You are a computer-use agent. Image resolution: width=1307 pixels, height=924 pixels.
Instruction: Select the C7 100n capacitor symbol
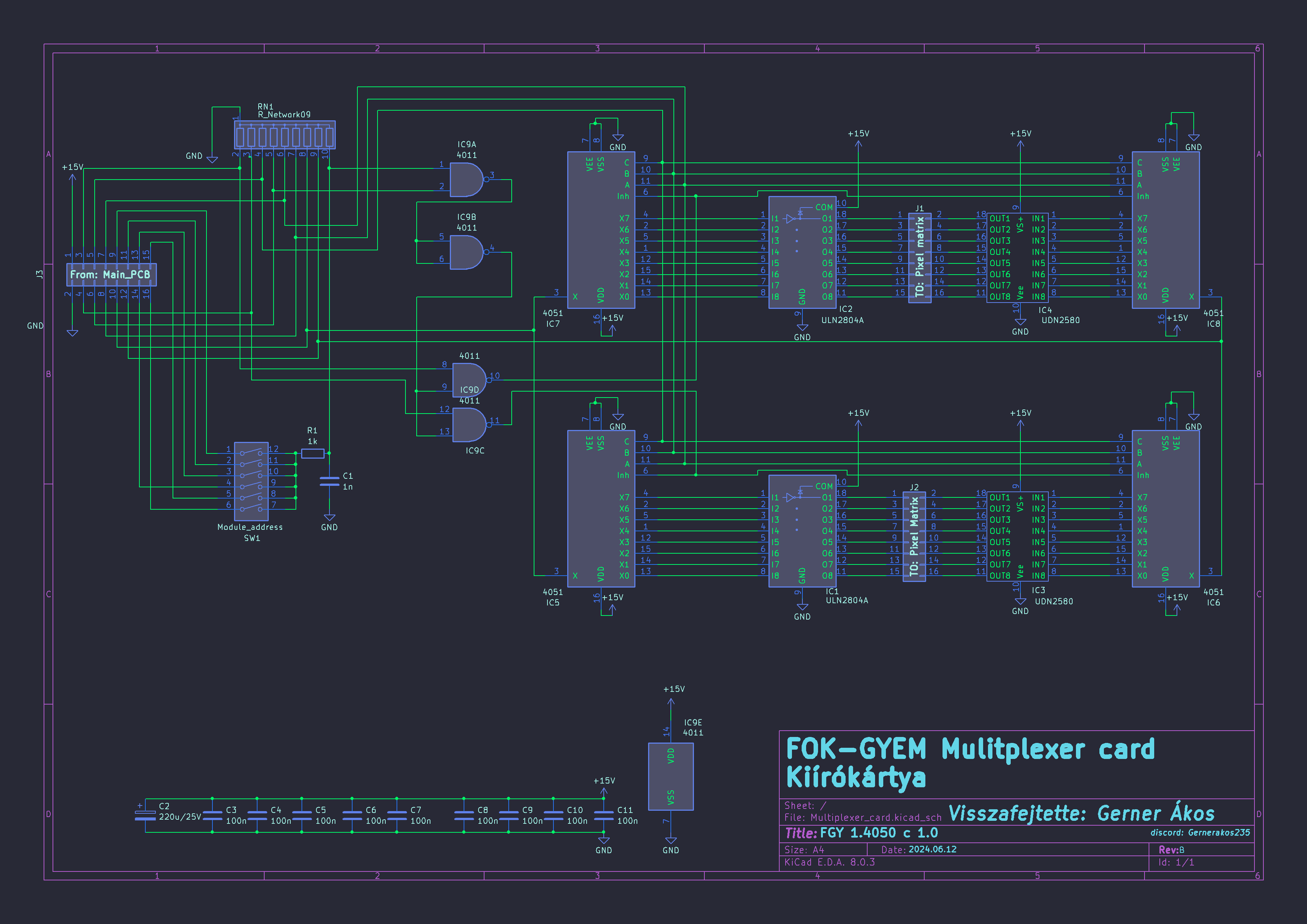397,815
